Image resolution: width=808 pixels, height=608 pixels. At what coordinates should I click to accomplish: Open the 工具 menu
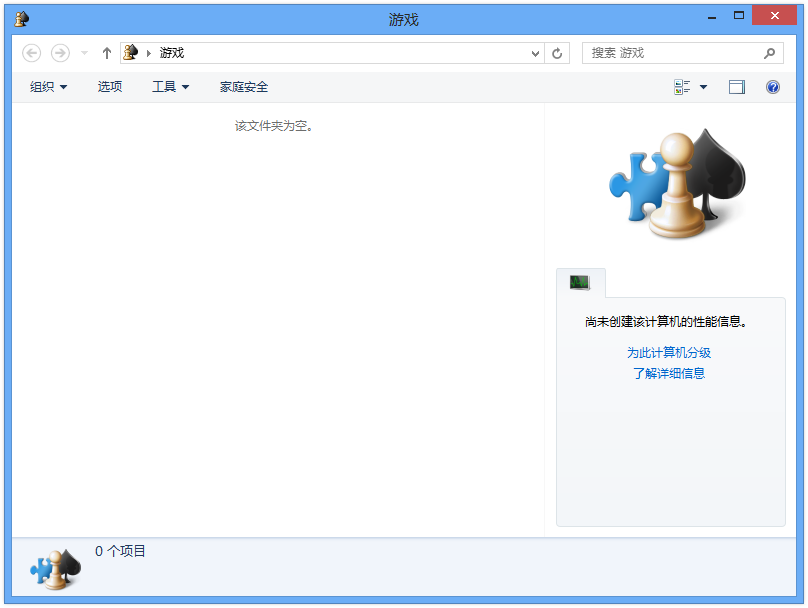171,87
